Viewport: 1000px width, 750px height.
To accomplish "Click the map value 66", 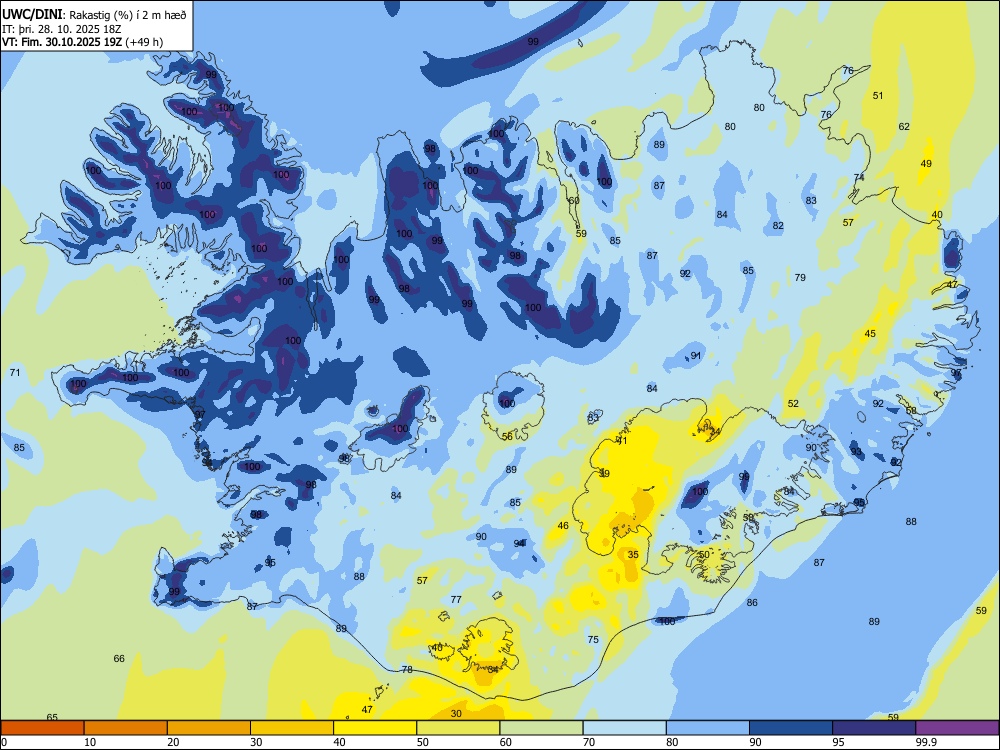I will pyautogui.click(x=119, y=658).
